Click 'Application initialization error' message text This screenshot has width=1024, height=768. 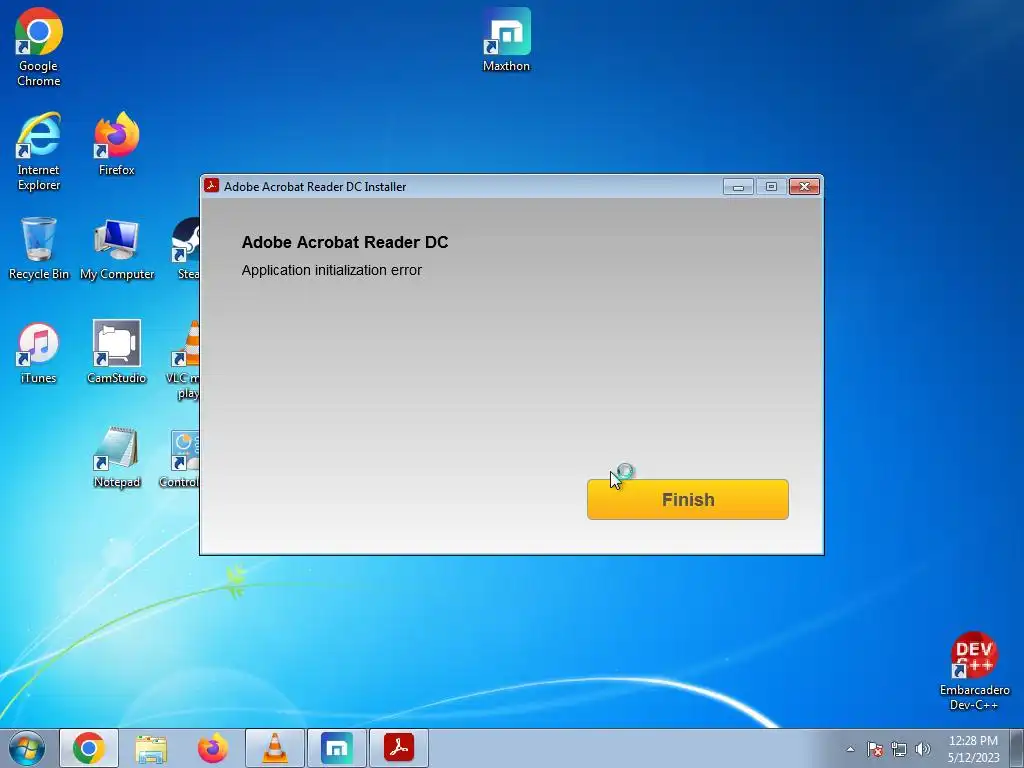(x=332, y=270)
